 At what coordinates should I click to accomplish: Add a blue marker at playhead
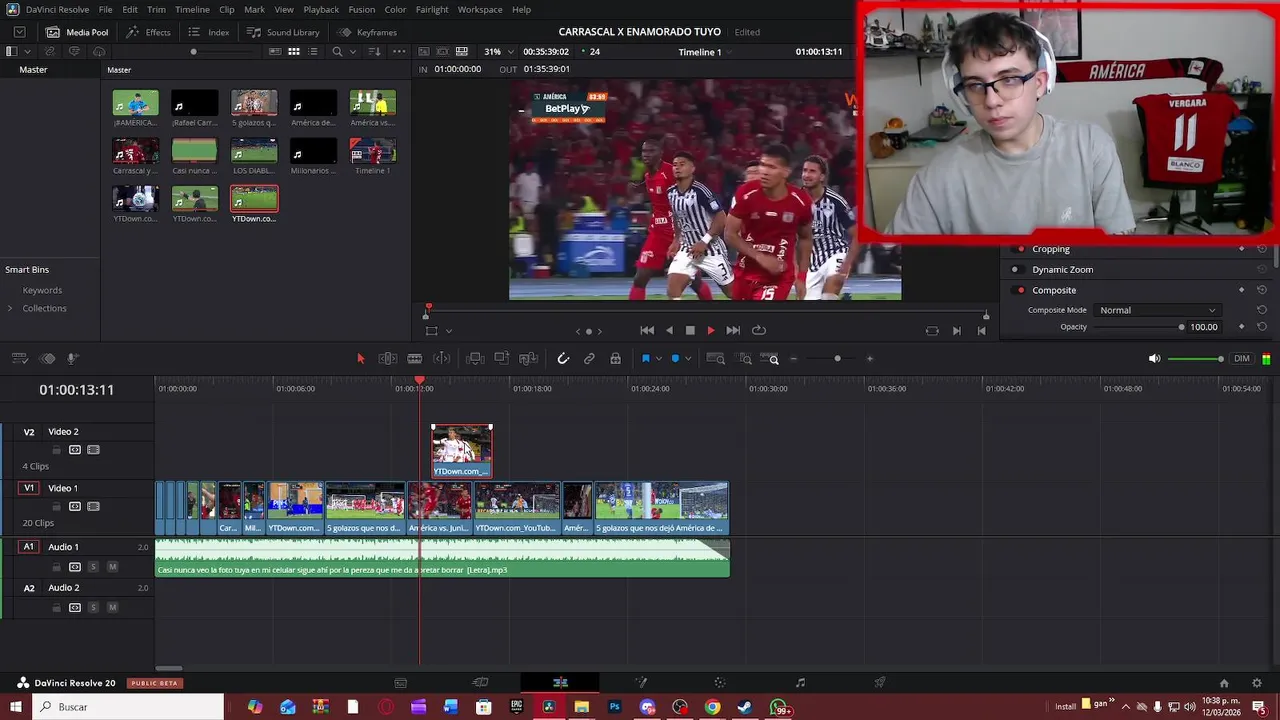[675, 359]
